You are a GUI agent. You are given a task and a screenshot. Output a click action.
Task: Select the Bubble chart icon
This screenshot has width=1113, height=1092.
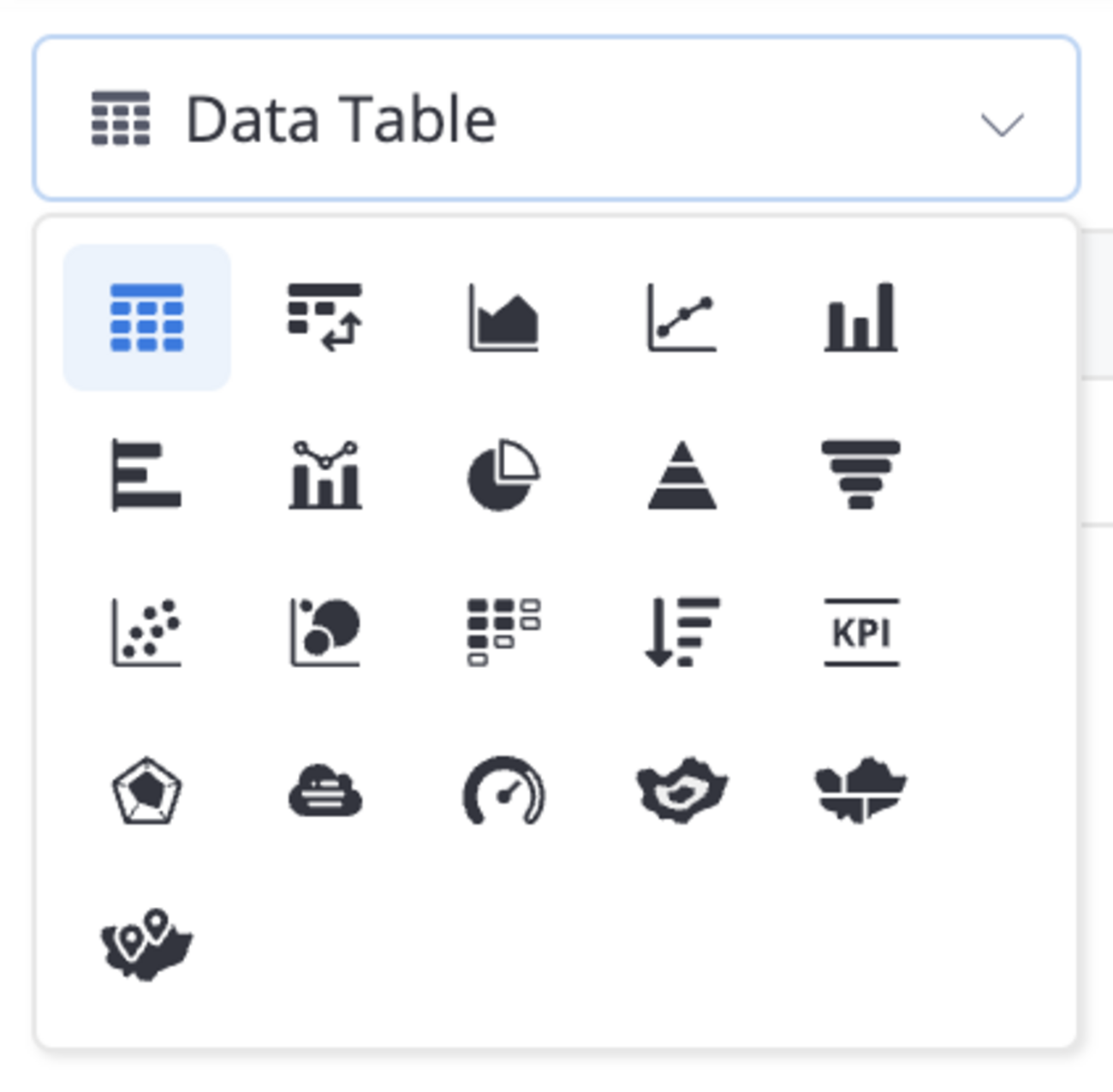pos(324,633)
